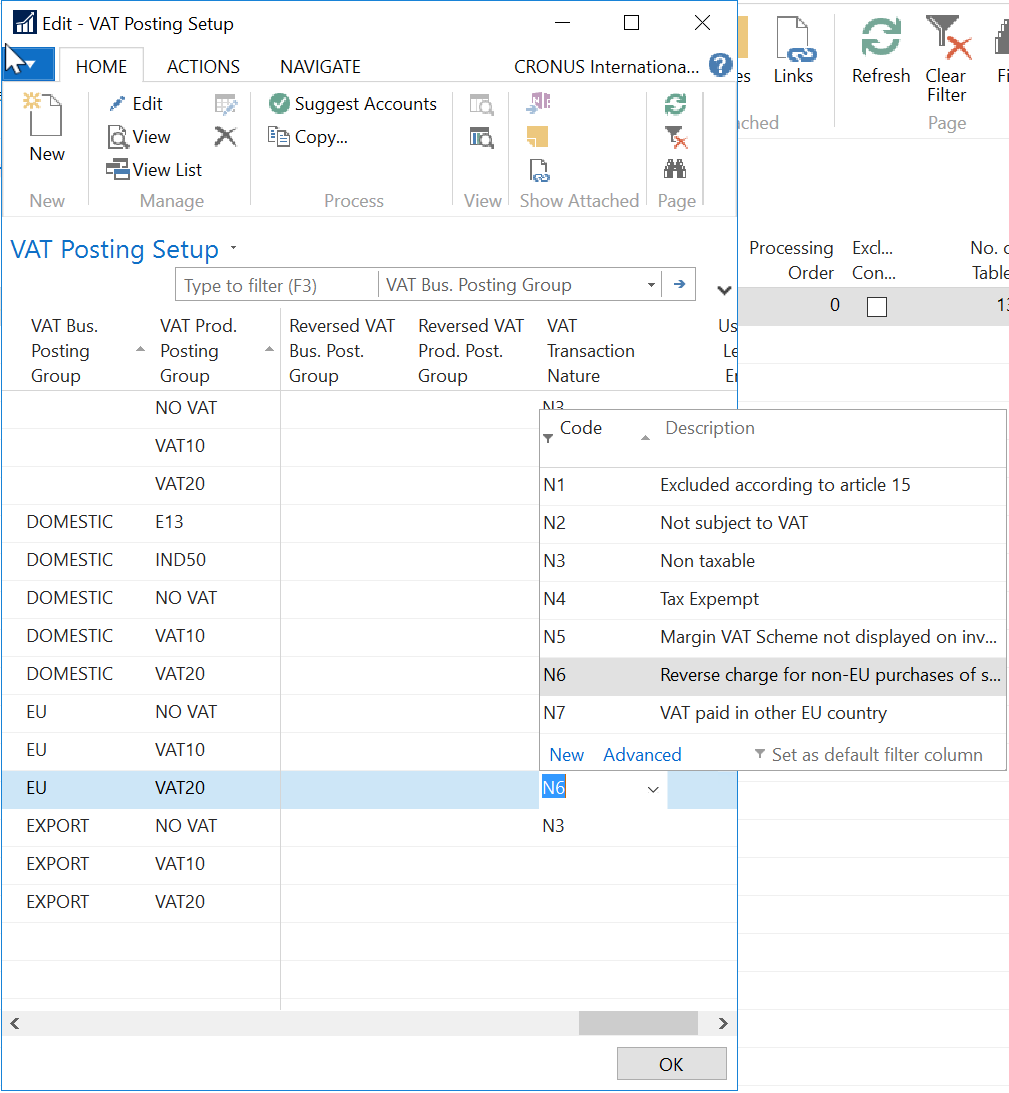Click the Clear Filter icon in dialog ribbon
The width and height of the screenshot is (1009, 1093).
(676, 137)
